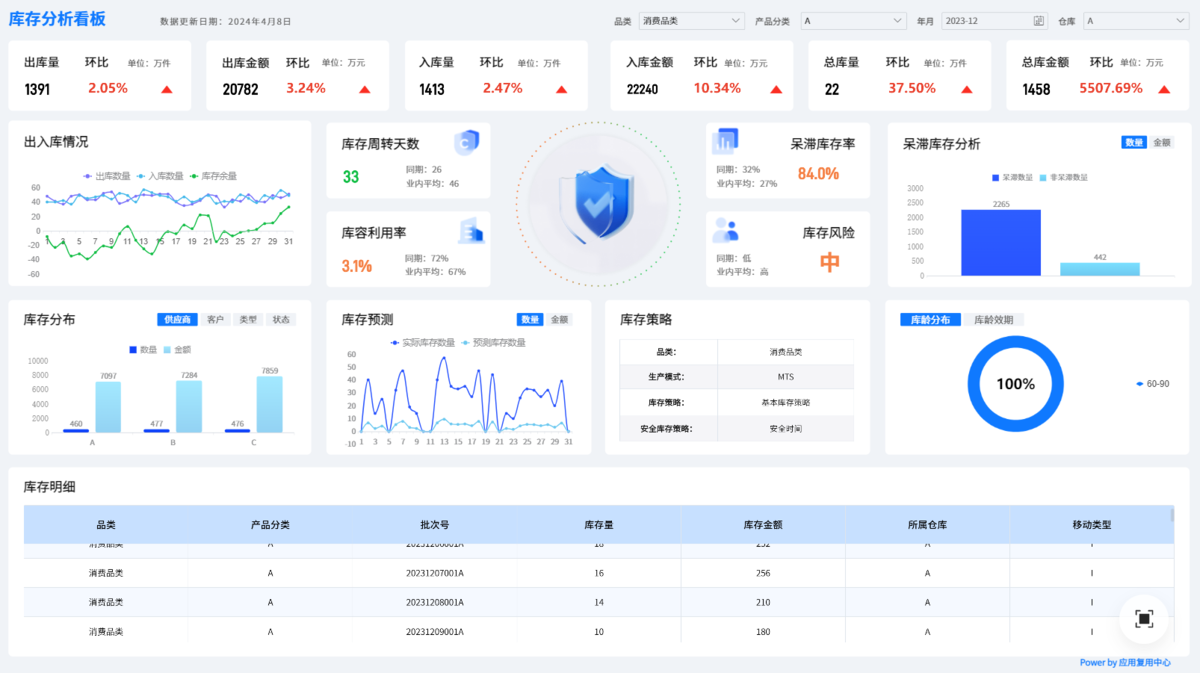
Task: Toggle 实际库存数量 legend item
Action: 423,343
